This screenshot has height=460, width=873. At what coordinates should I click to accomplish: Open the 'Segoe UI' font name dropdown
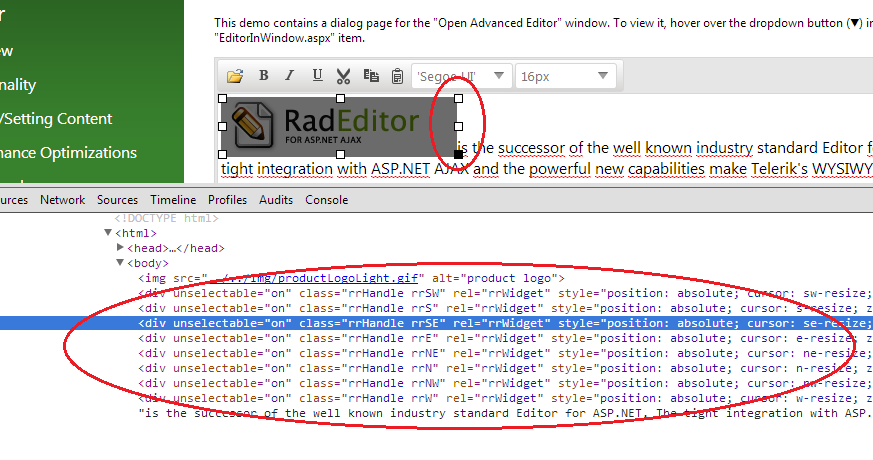[460, 76]
